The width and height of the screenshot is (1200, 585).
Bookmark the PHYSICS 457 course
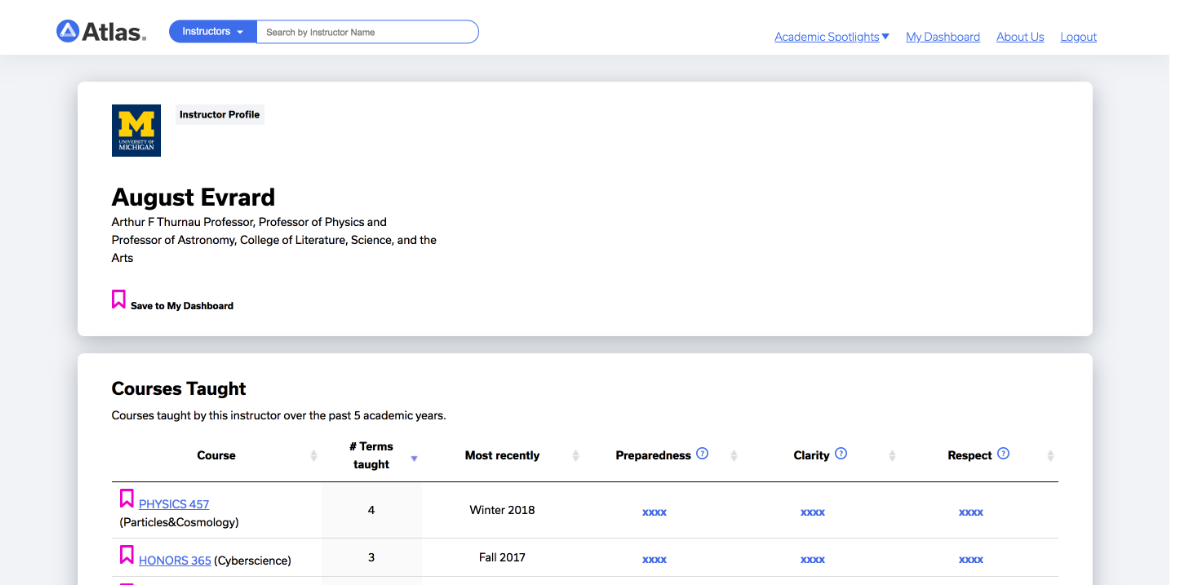point(127,498)
